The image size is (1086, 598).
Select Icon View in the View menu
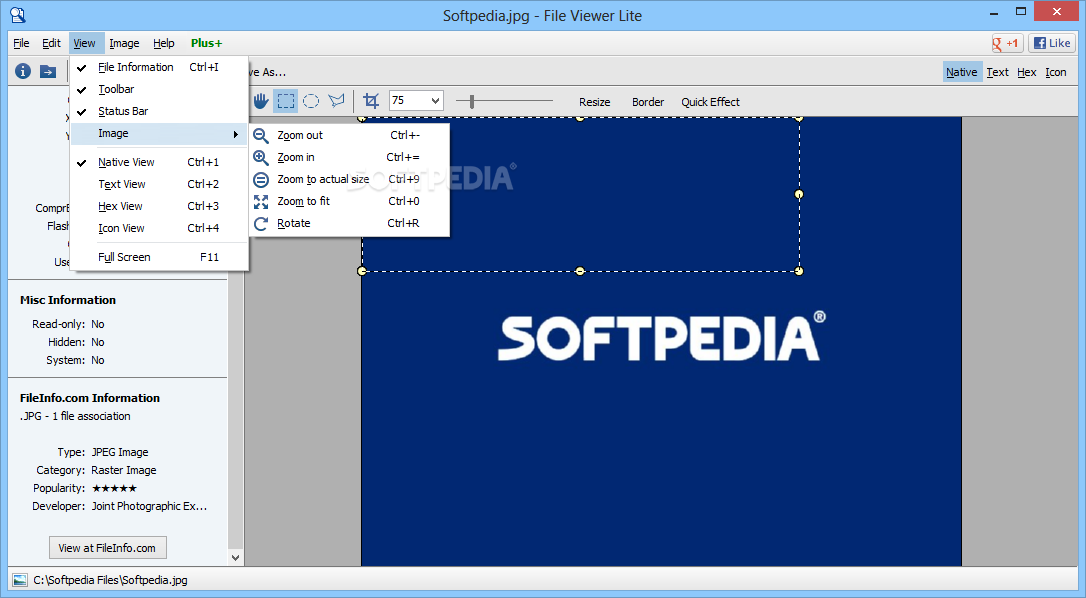coord(159,229)
